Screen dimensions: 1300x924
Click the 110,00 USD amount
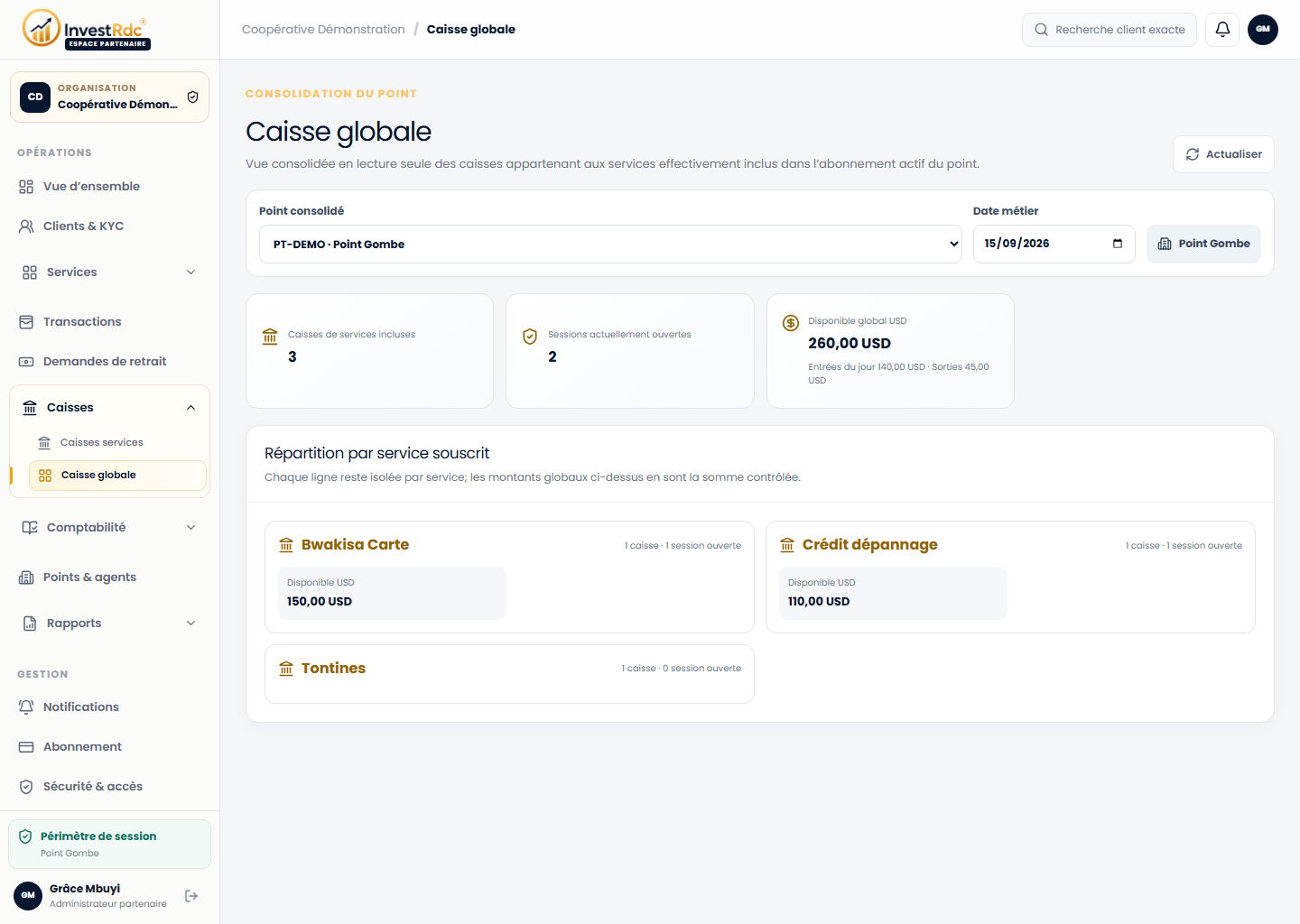coord(819,602)
